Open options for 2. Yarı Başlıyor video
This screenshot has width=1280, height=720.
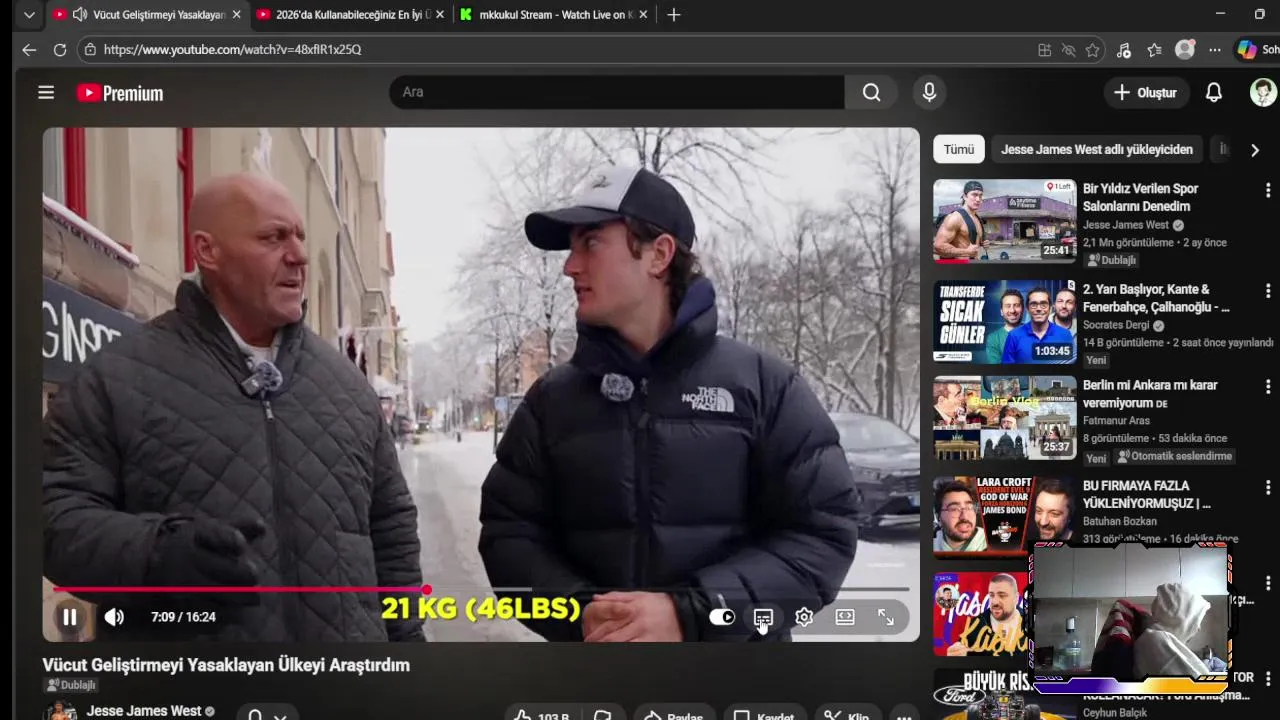[1268, 291]
